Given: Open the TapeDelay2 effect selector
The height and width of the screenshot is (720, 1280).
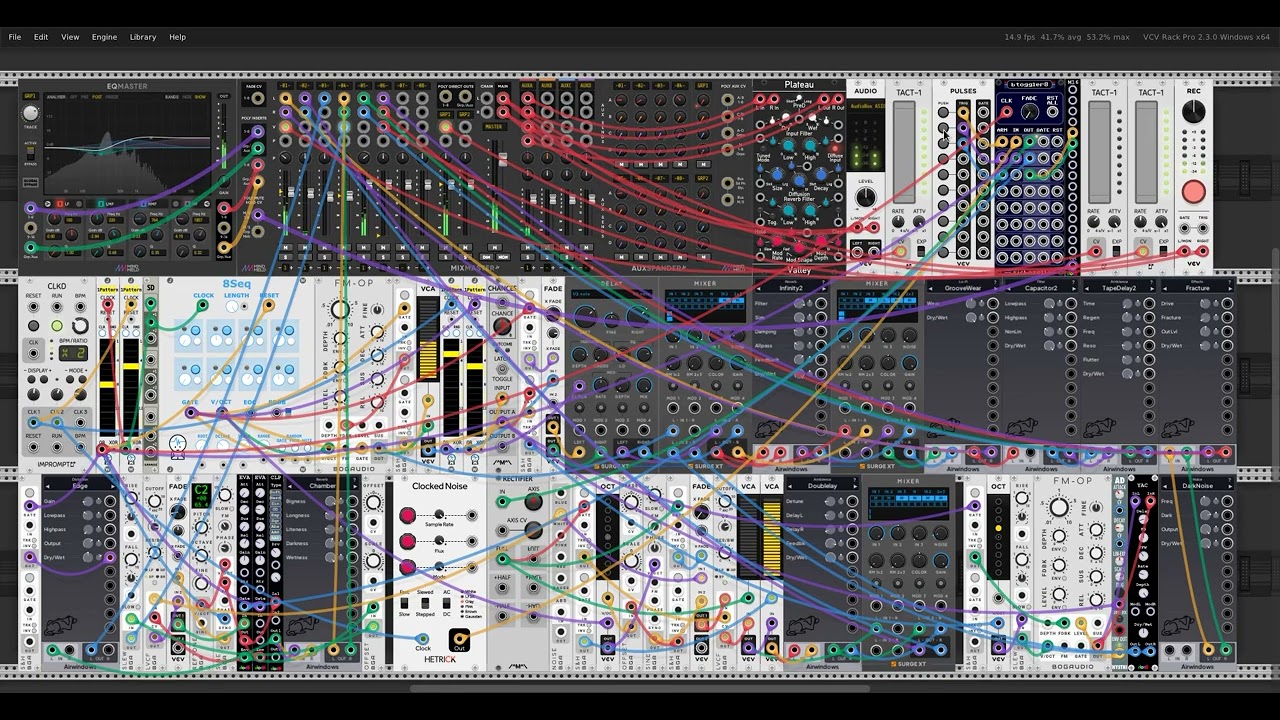Looking at the screenshot, I should (1119, 288).
